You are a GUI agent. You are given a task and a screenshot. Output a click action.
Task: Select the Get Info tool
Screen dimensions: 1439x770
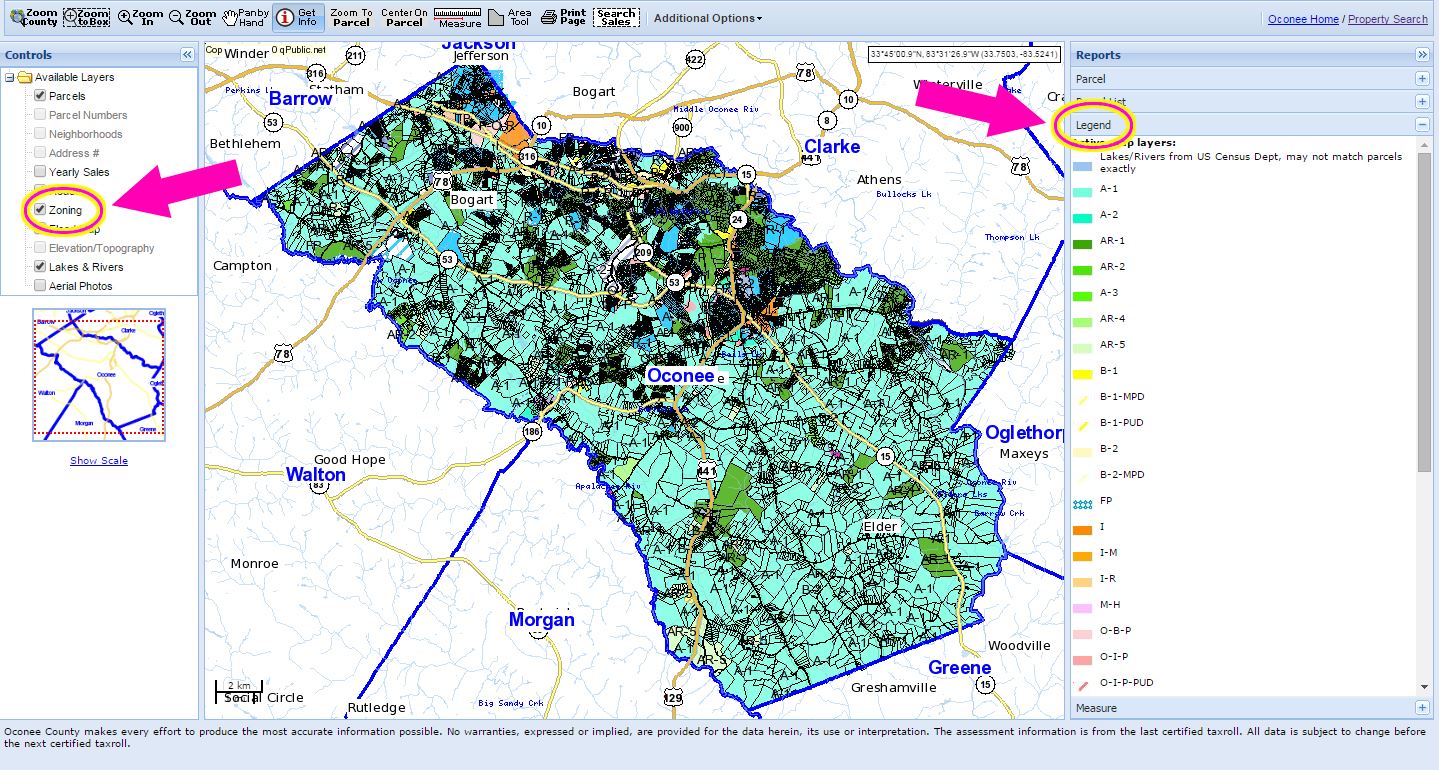click(x=296, y=16)
